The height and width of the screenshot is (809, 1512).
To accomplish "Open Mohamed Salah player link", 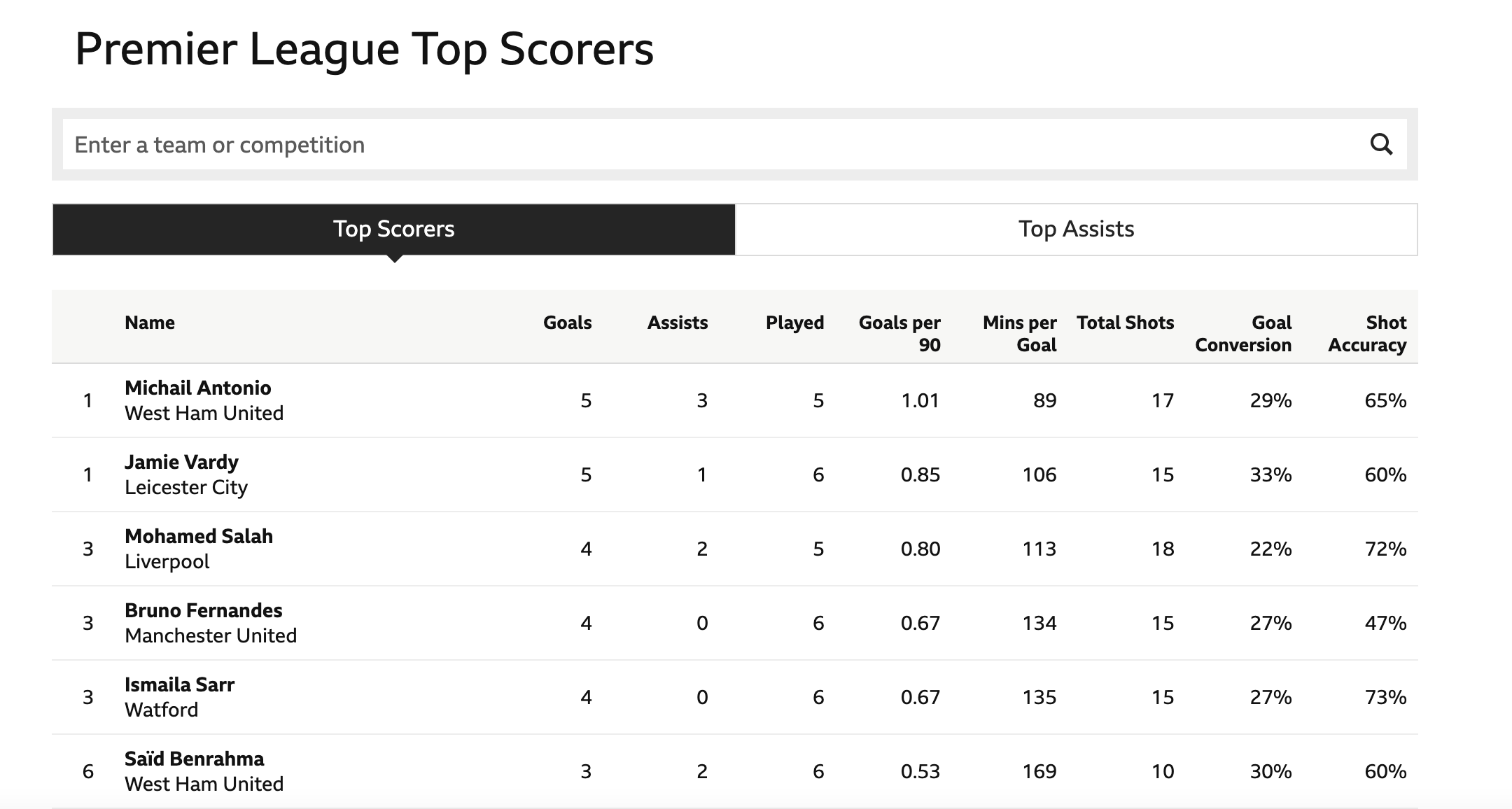I will pos(199,536).
